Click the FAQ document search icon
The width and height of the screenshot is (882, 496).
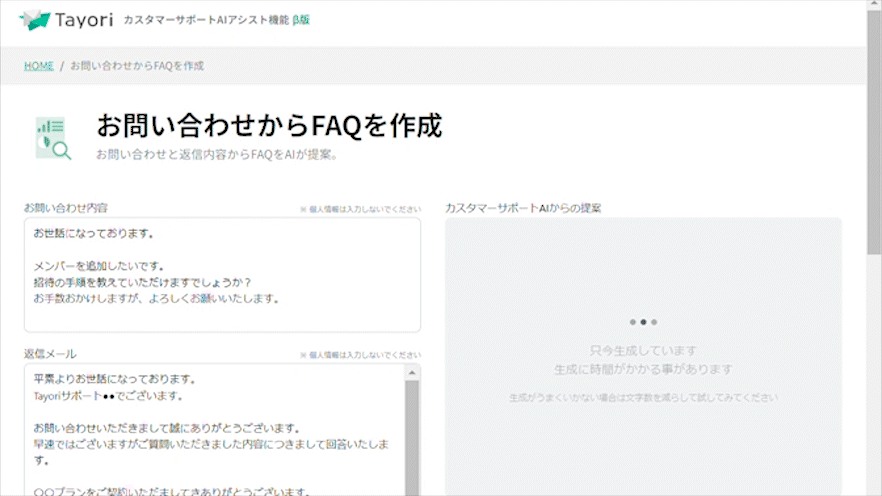point(53,139)
